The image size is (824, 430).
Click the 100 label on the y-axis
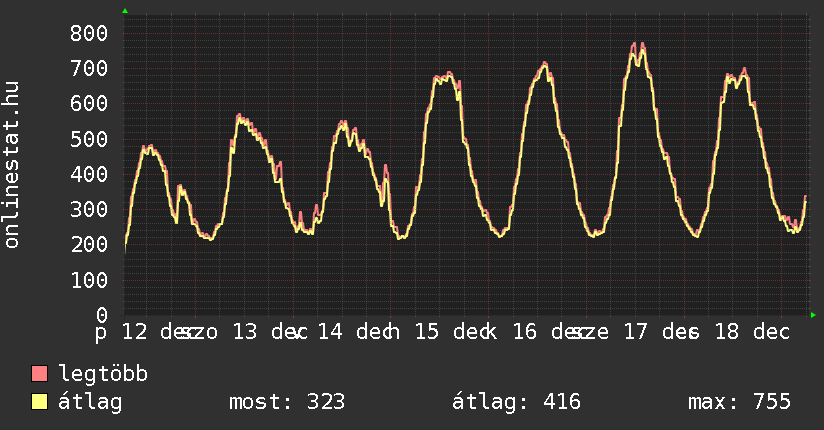88,280
